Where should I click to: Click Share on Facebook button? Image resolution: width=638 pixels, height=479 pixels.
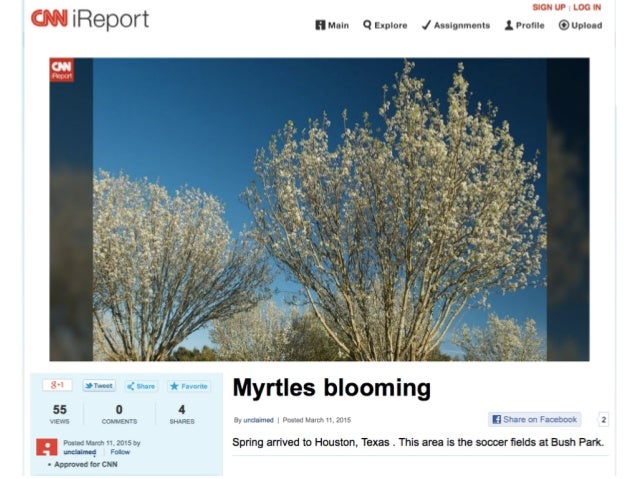point(535,419)
